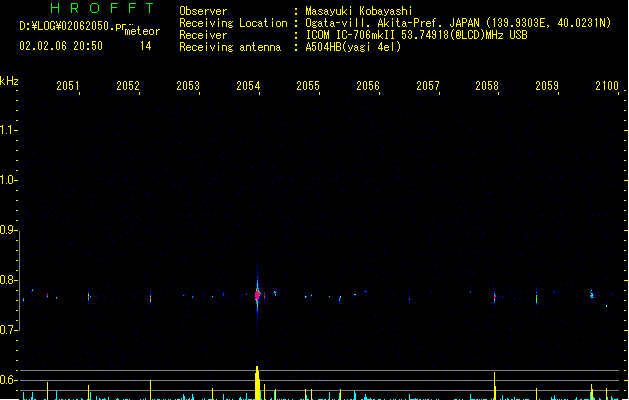Click the 2051 time axis marker
The image size is (629, 400).
click(x=68, y=86)
